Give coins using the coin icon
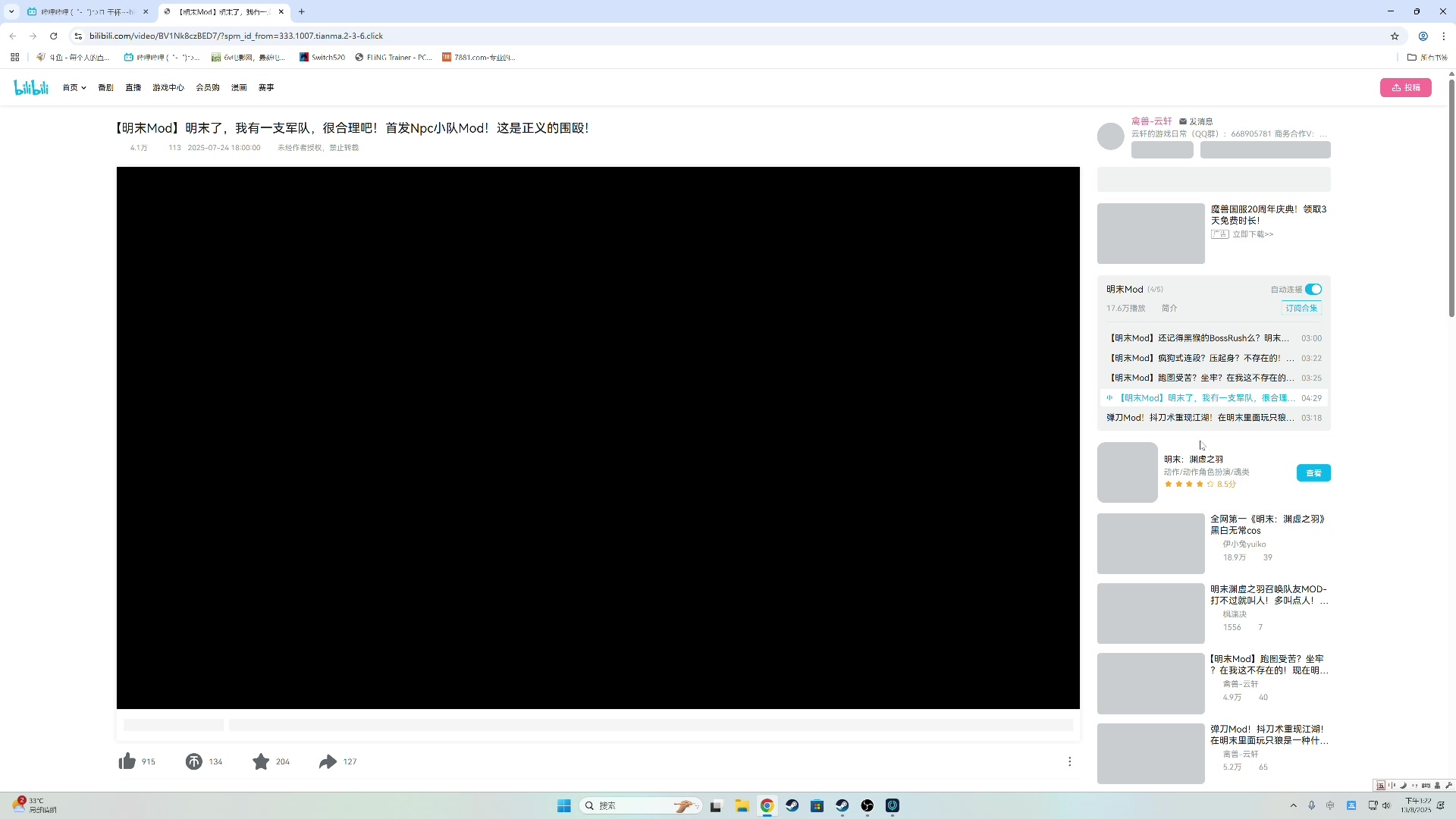1456x819 pixels. point(193,761)
